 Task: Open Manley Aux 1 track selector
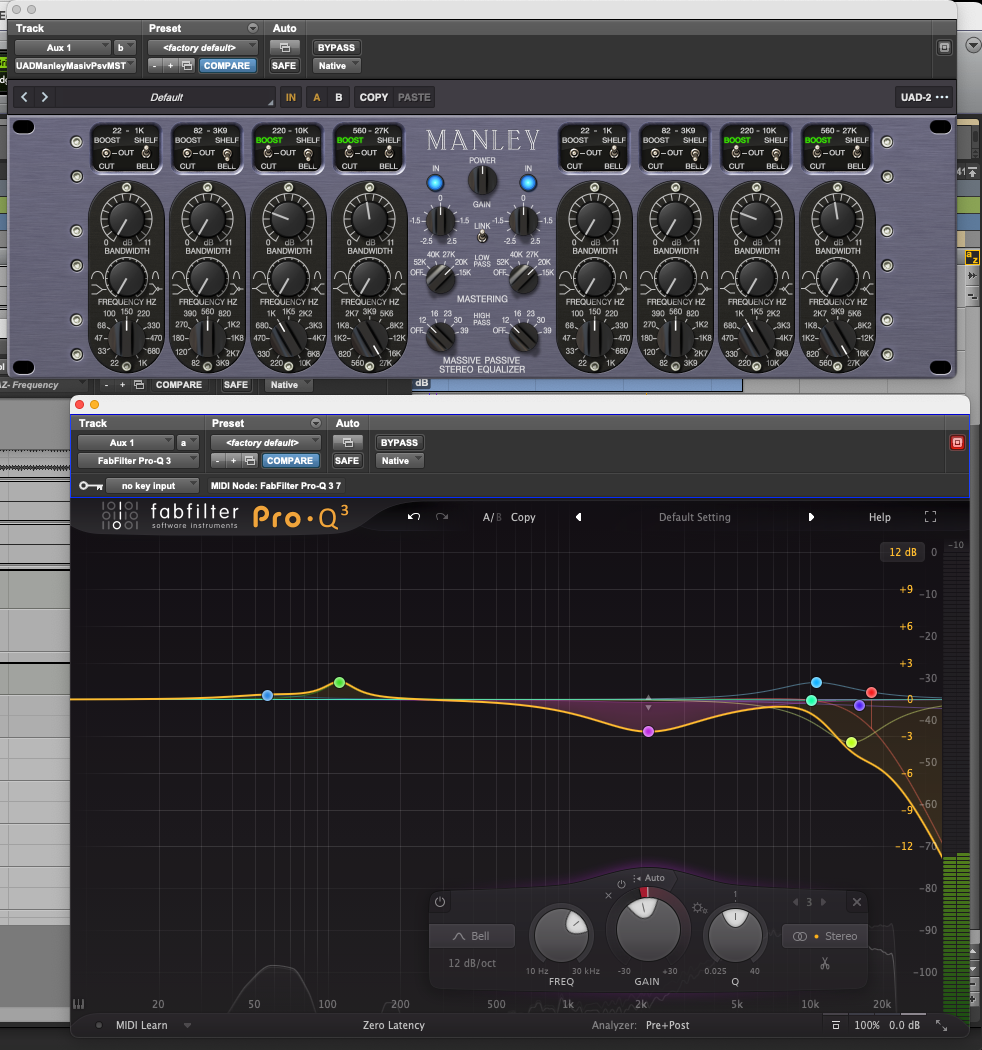tap(63, 48)
